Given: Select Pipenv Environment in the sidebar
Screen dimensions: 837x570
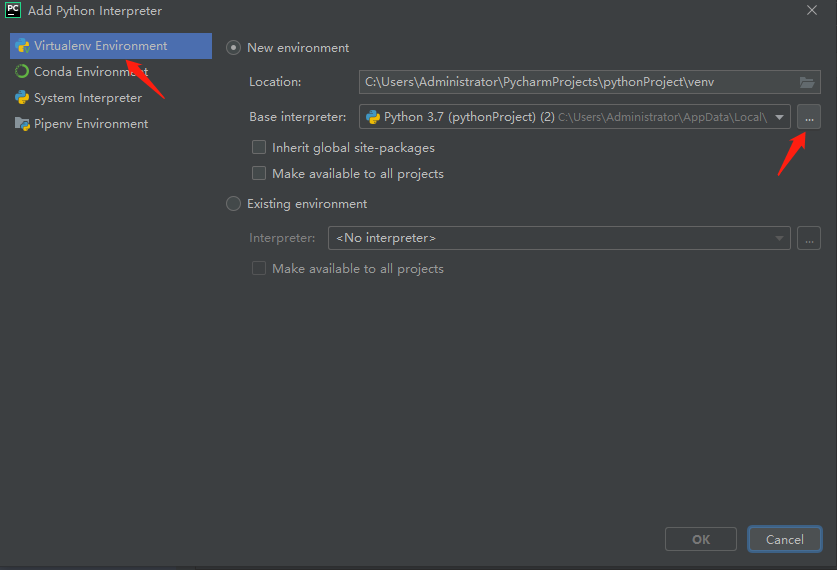Looking at the screenshot, I should [110, 124].
